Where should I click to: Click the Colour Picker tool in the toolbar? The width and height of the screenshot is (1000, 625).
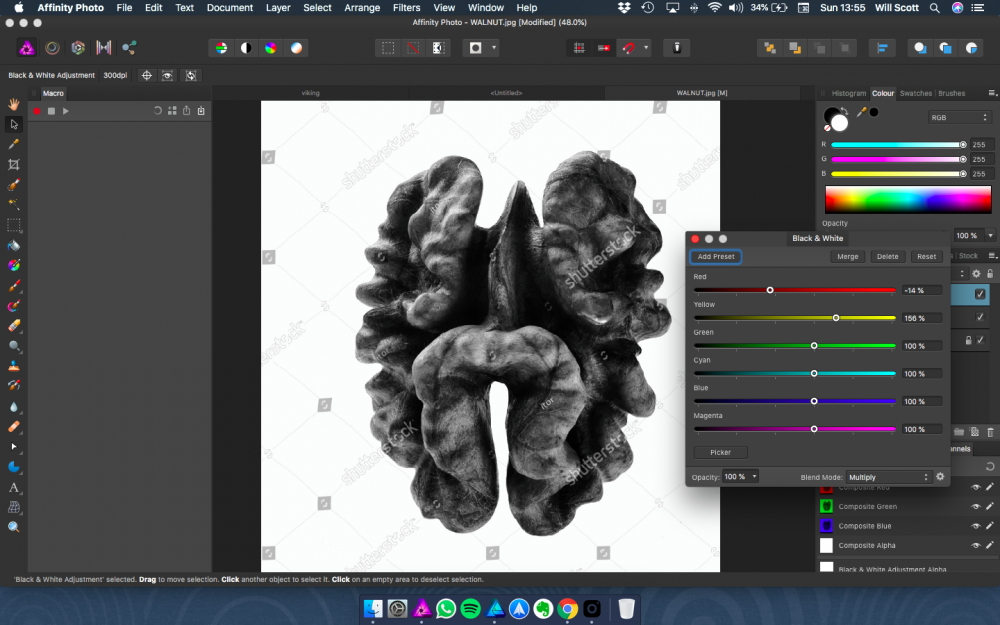pyautogui.click(x=14, y=142)
